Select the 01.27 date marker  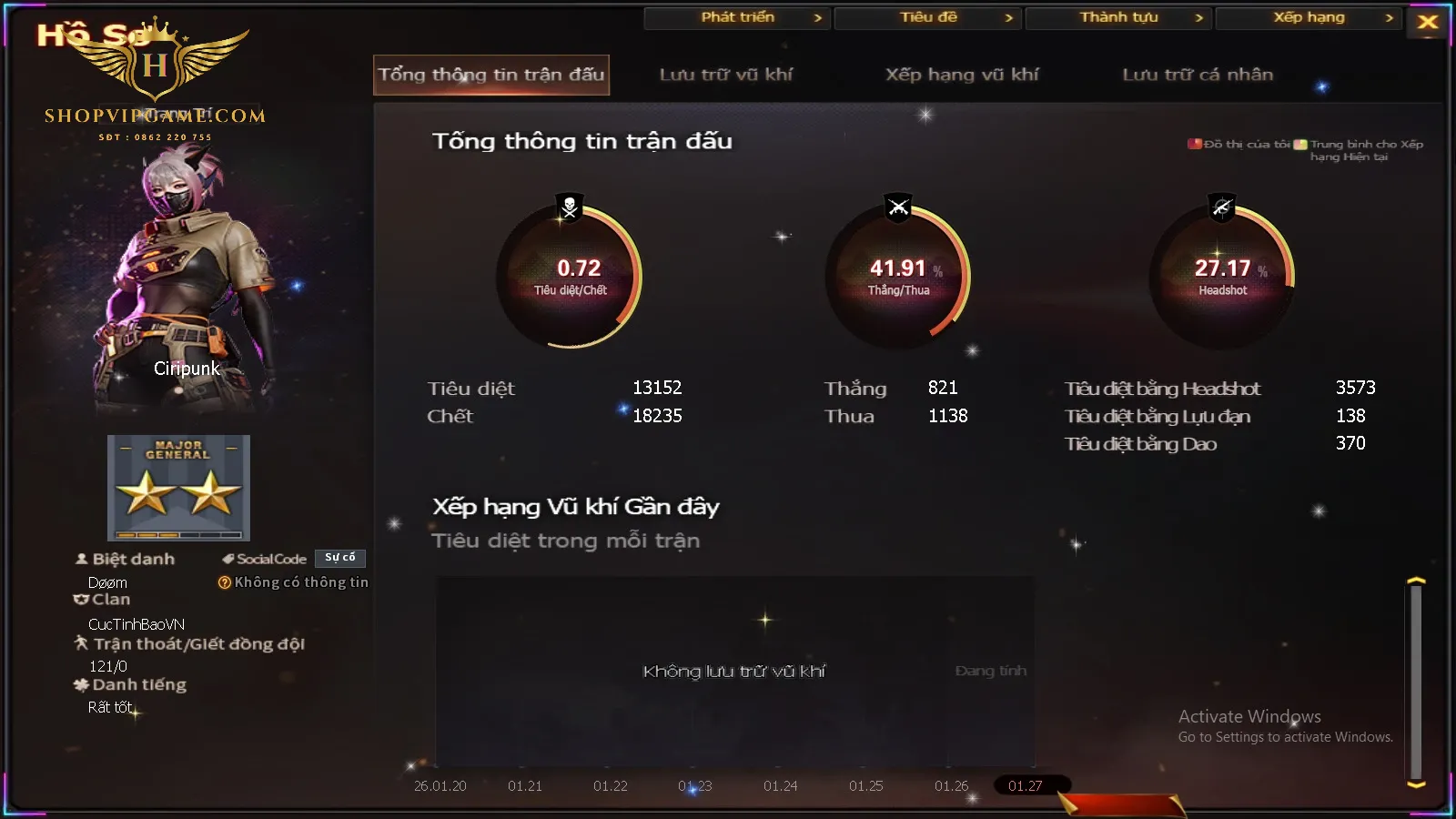coord(1026,785)
